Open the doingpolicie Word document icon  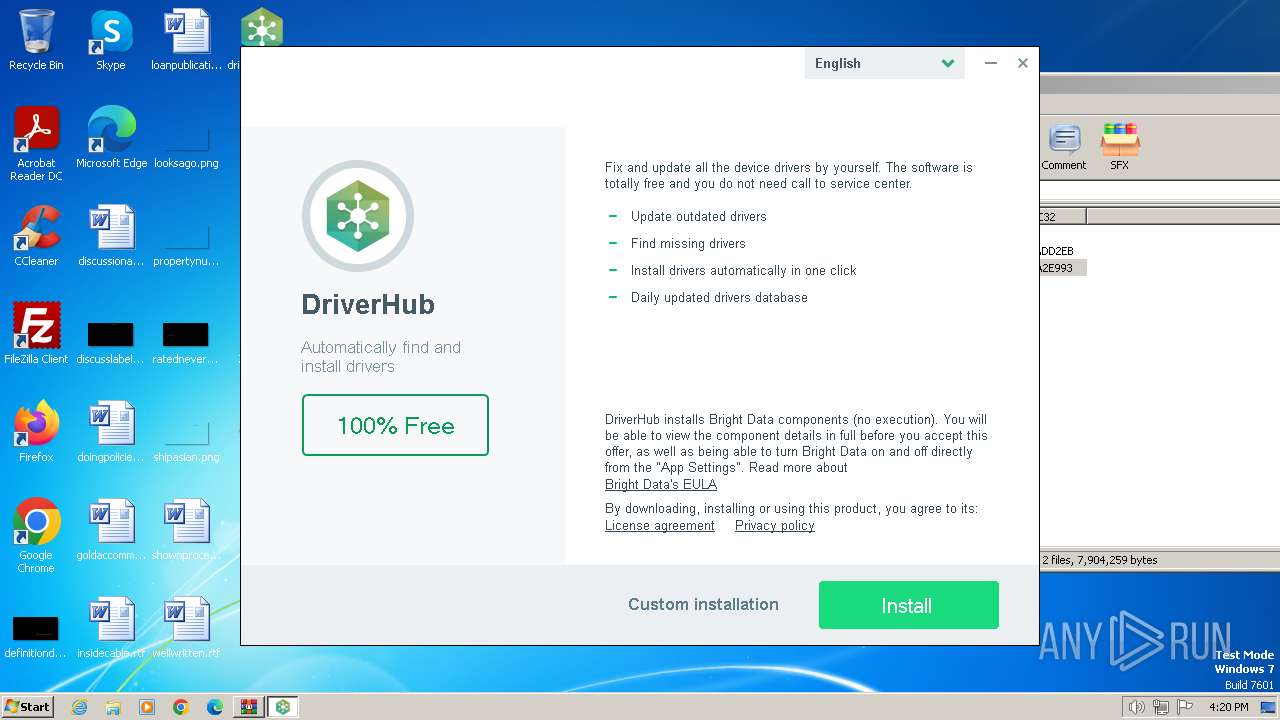(111, 432)
